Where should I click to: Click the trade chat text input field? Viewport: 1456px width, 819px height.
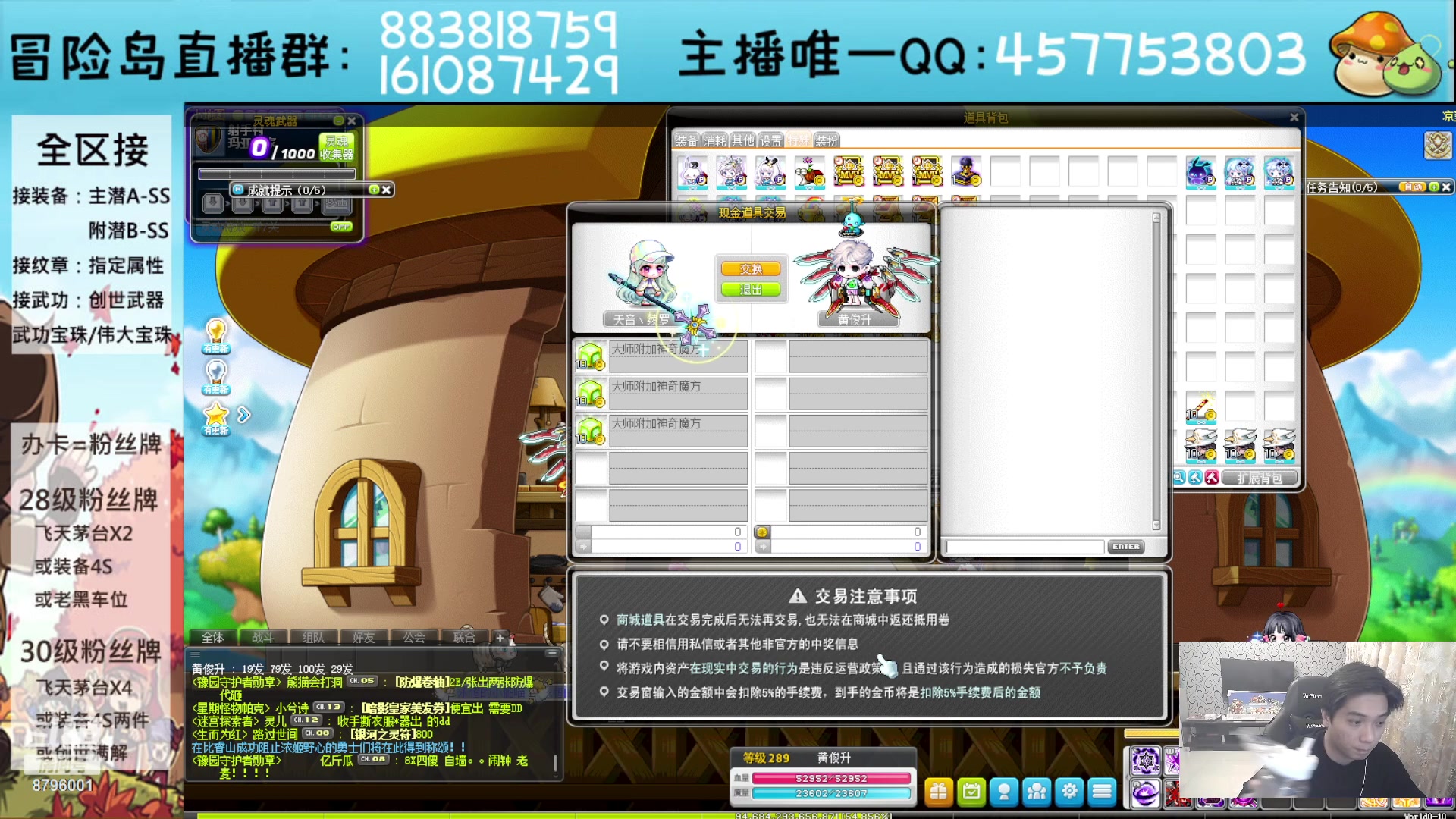[1025, 547]
